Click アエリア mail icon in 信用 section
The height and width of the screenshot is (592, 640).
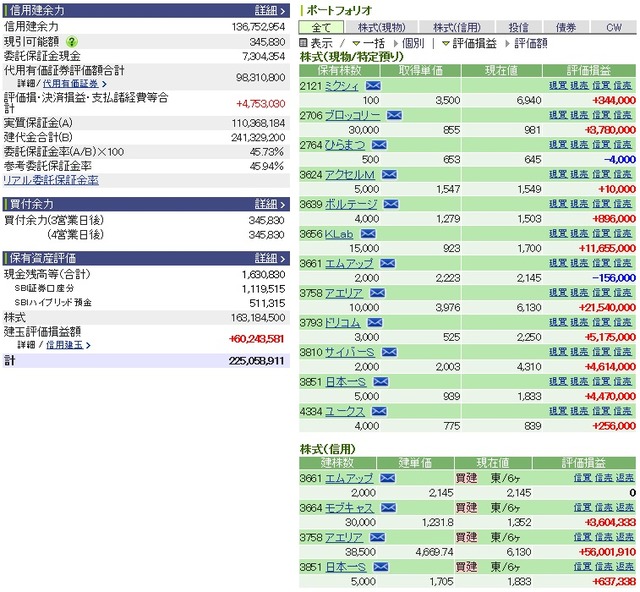point(377,537)
